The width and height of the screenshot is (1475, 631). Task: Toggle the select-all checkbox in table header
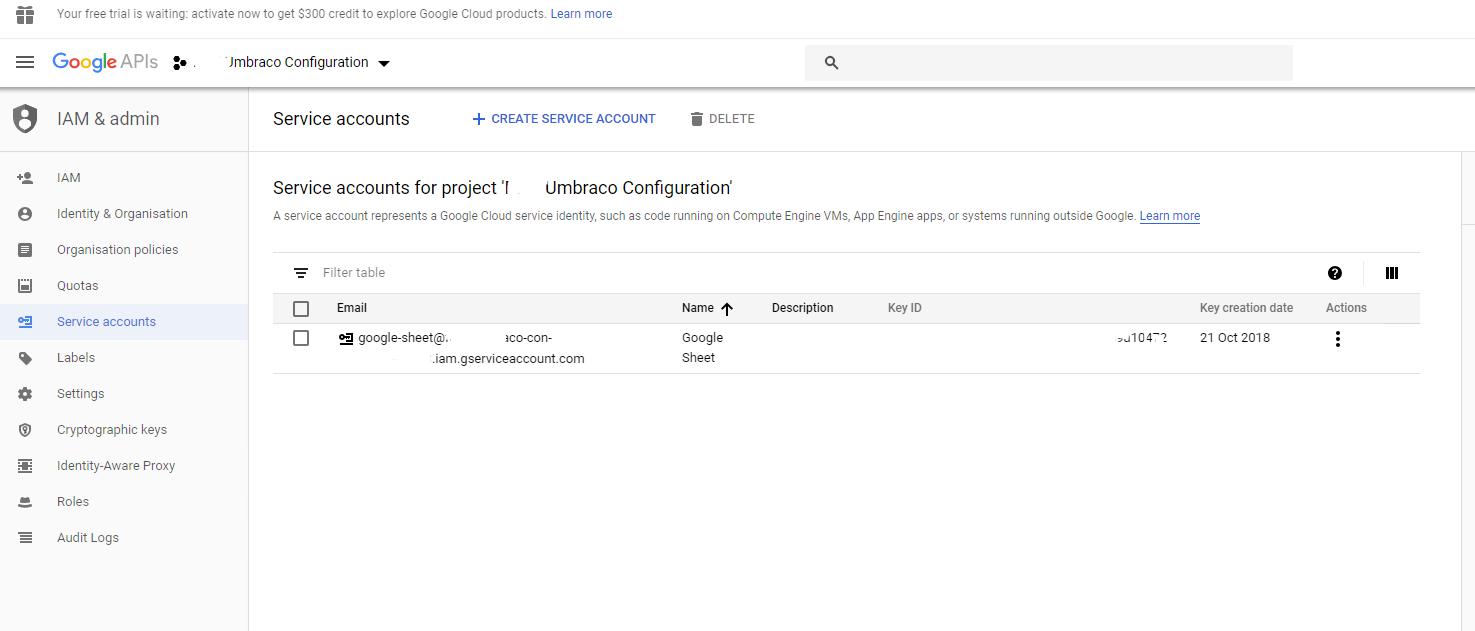(x=301, y=309)
